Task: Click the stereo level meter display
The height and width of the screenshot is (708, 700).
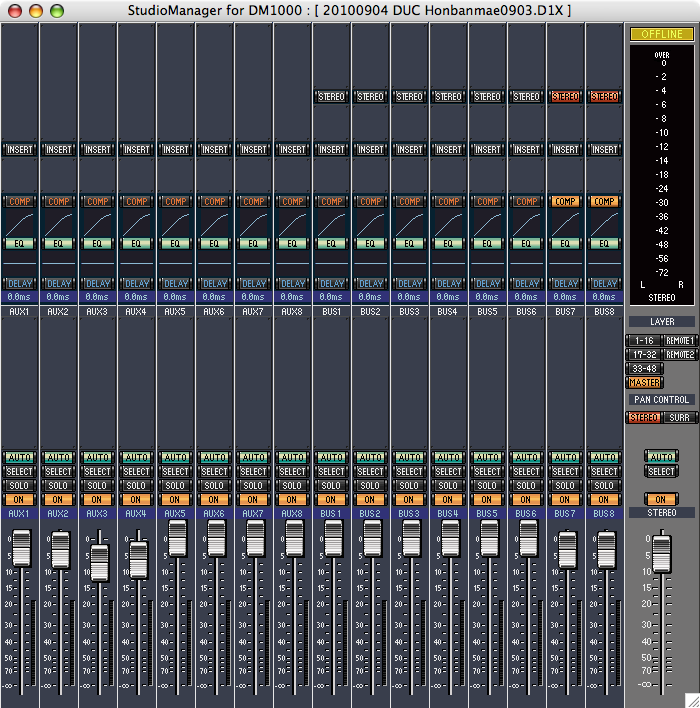Action: coord(662,175)
